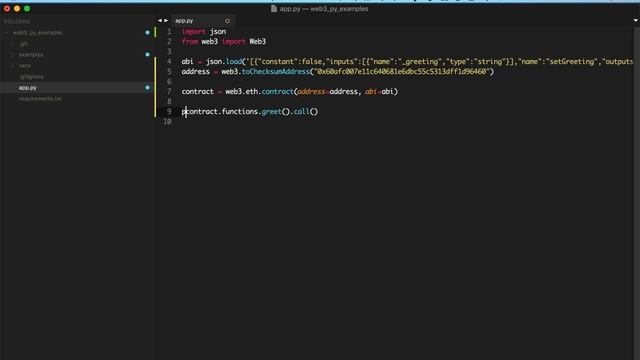
Task: Click 'web3.eth.contract' on line 7
Action: (x=259, y=92)
